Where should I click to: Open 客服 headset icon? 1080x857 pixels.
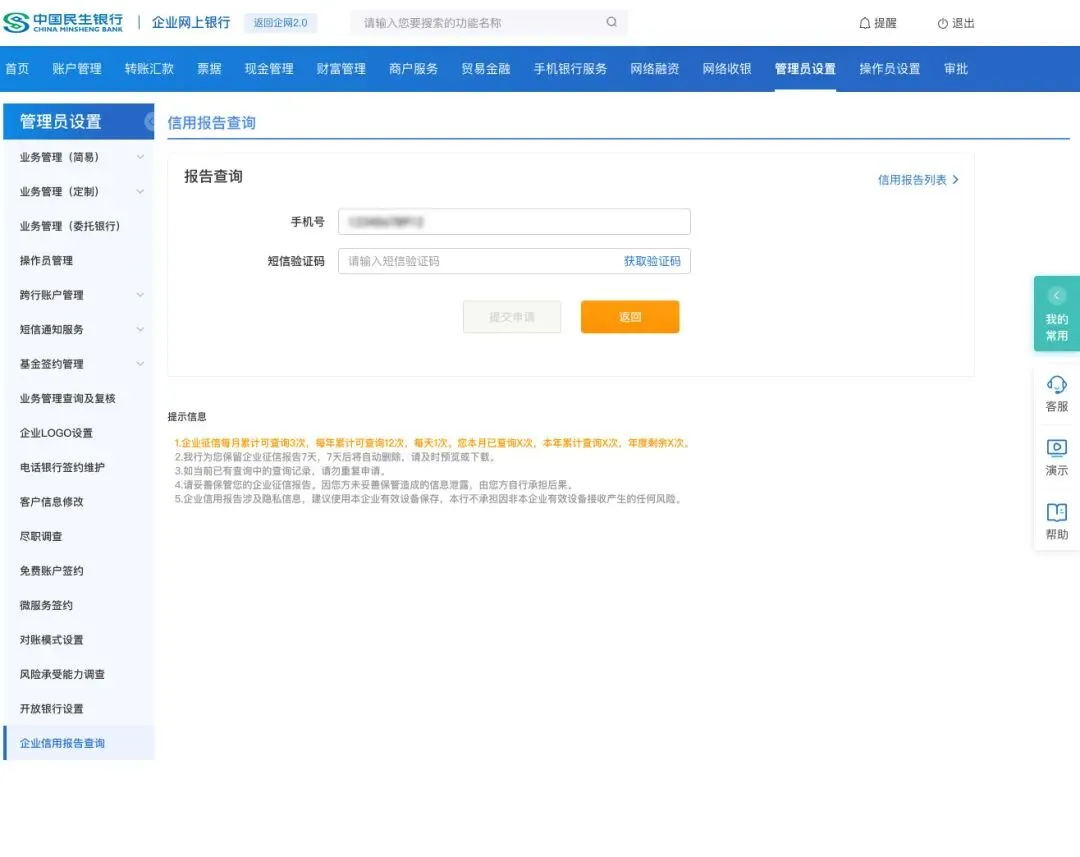1057,384
